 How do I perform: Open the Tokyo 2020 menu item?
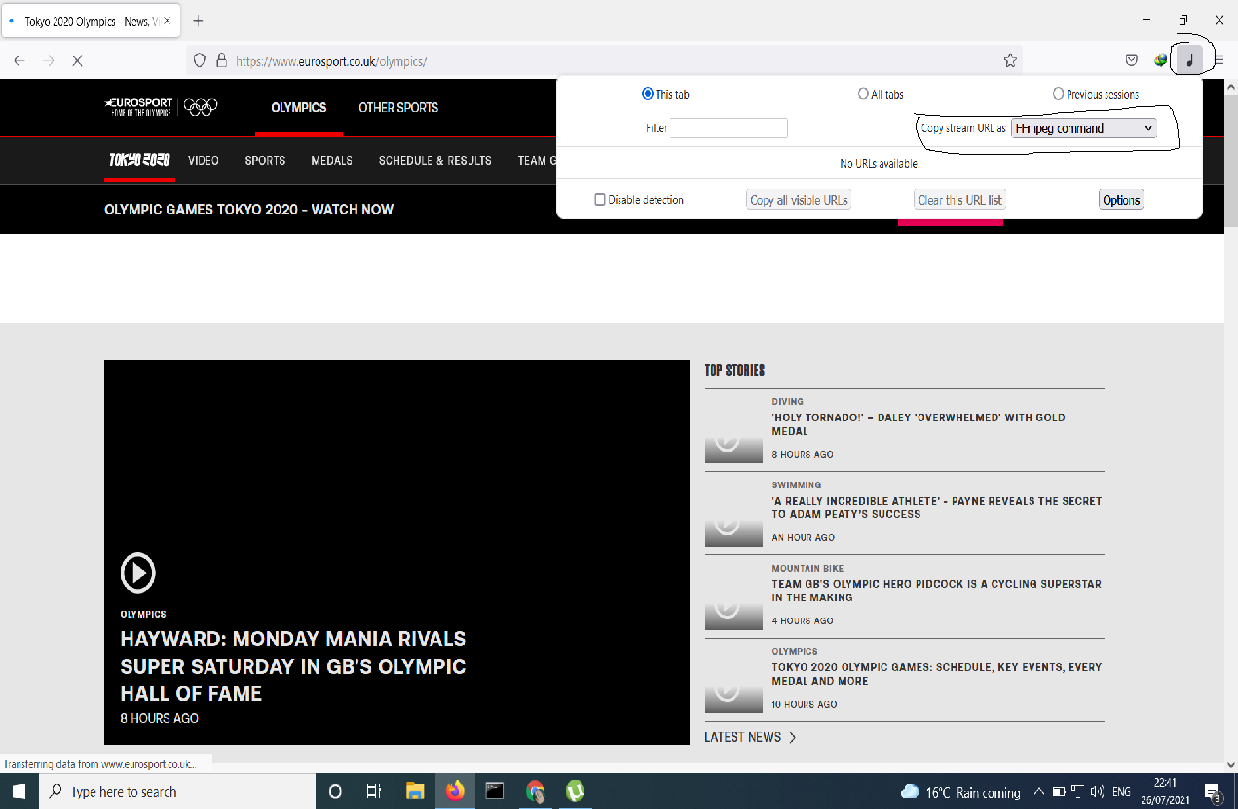point(139,160)
